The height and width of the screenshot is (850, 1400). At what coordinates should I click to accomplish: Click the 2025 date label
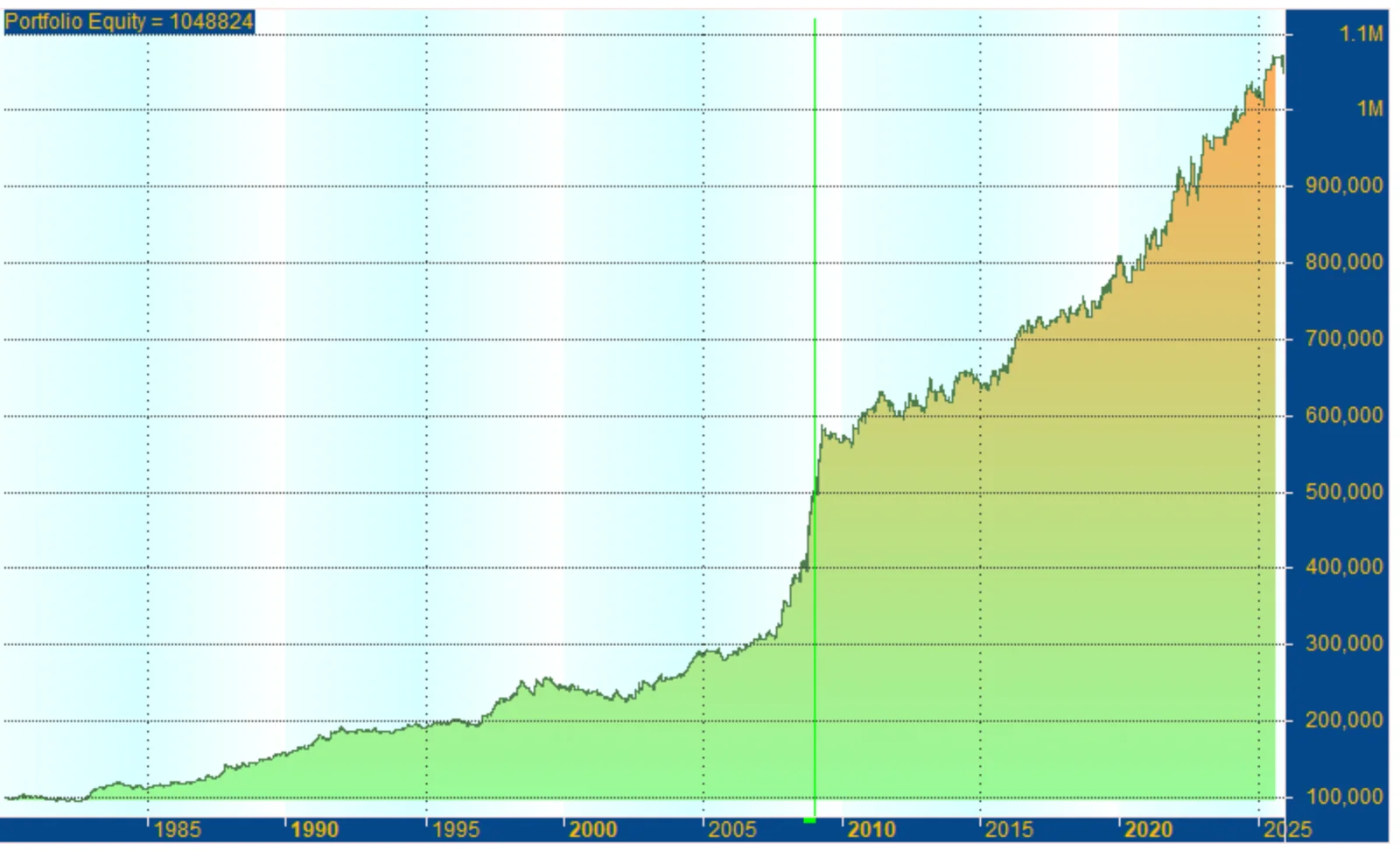click(1288, 830)
